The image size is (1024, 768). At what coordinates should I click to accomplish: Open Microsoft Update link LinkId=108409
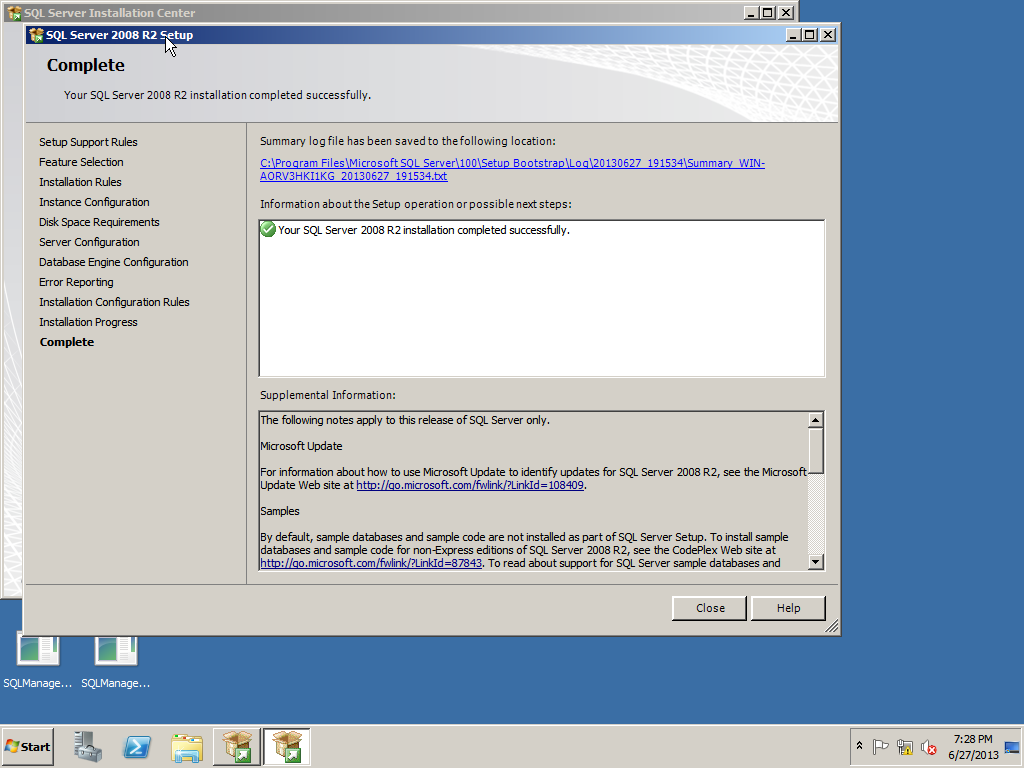tap(470, 485)
